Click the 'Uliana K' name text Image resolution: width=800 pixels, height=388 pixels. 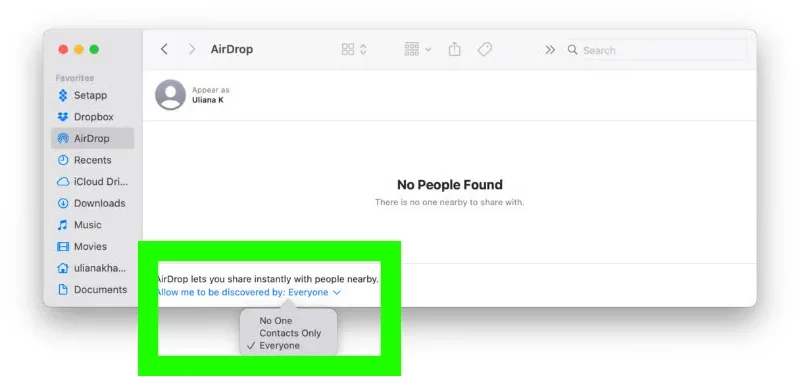(x=208, y=100)
